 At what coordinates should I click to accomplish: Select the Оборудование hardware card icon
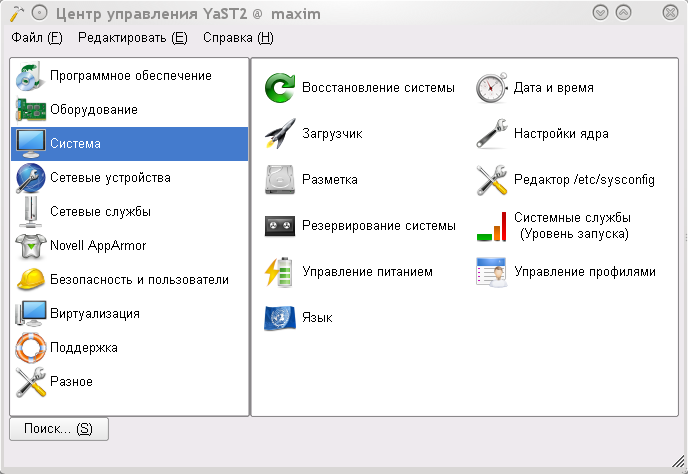click(30, 110)
